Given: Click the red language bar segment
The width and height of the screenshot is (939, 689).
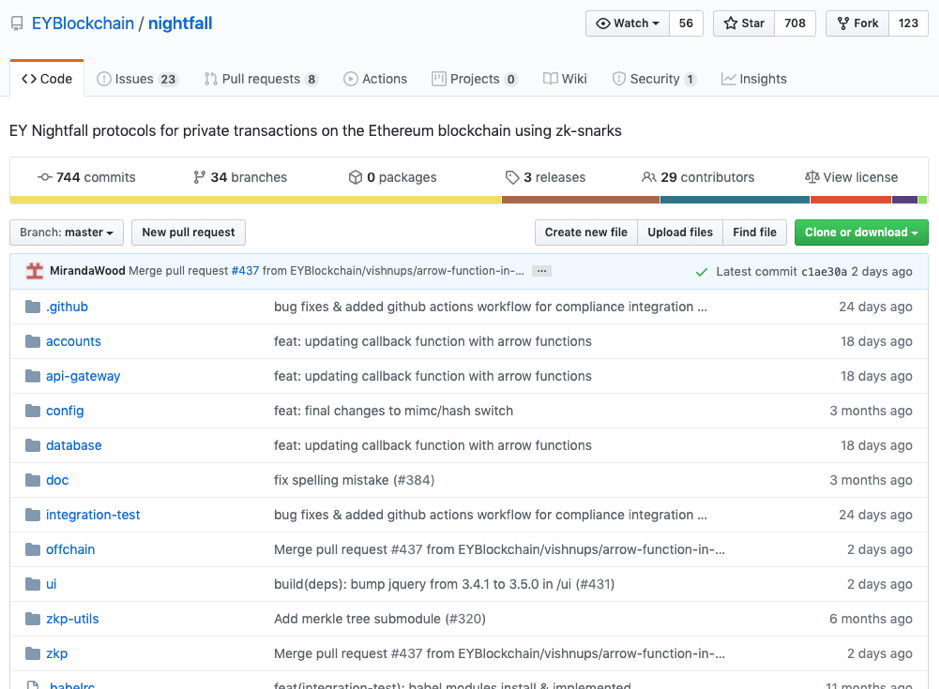Looking at the screenshot, I should point(851,200).
